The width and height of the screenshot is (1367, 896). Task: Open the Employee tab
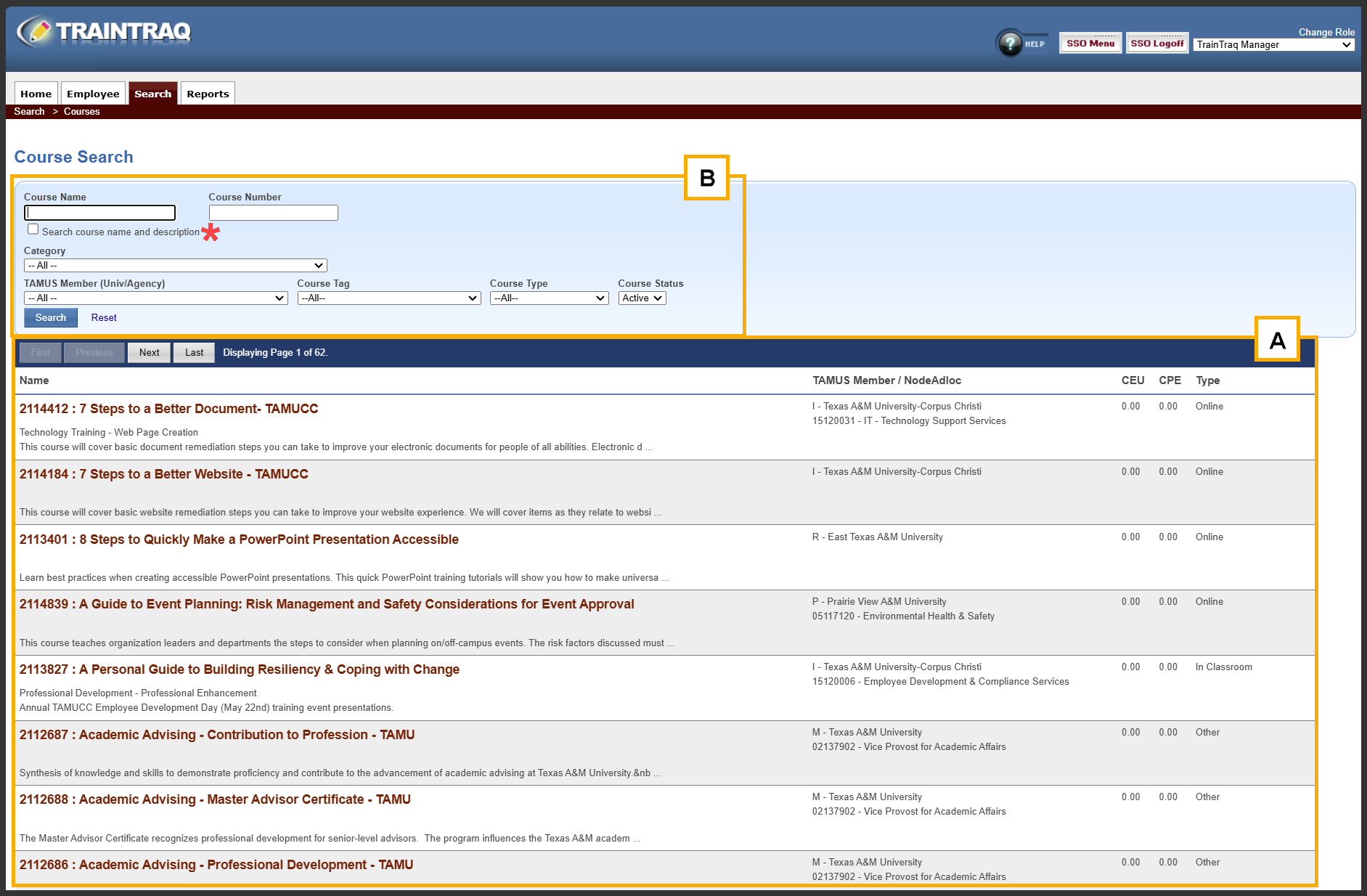pos(93,94)
